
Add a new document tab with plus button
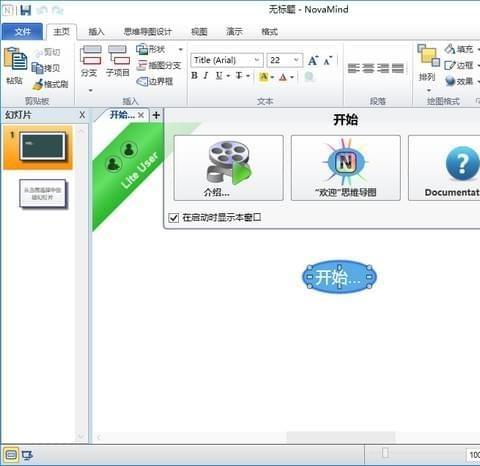coord(156,115)
